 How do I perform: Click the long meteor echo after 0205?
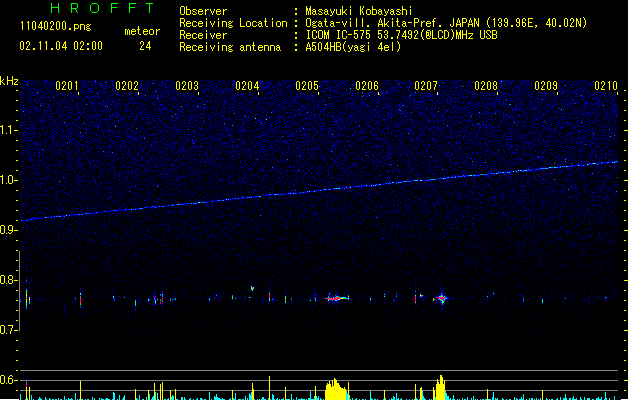337,298
